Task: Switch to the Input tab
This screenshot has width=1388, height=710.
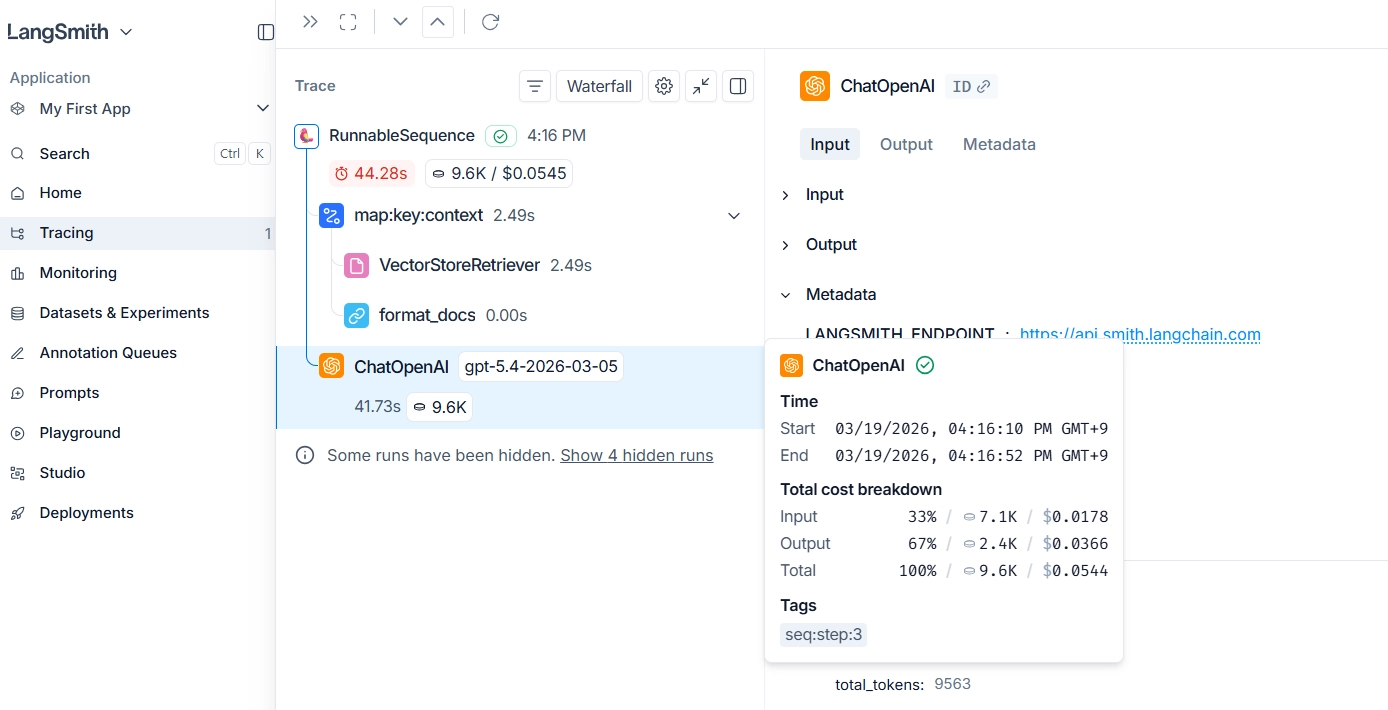Action: point(830,144)
